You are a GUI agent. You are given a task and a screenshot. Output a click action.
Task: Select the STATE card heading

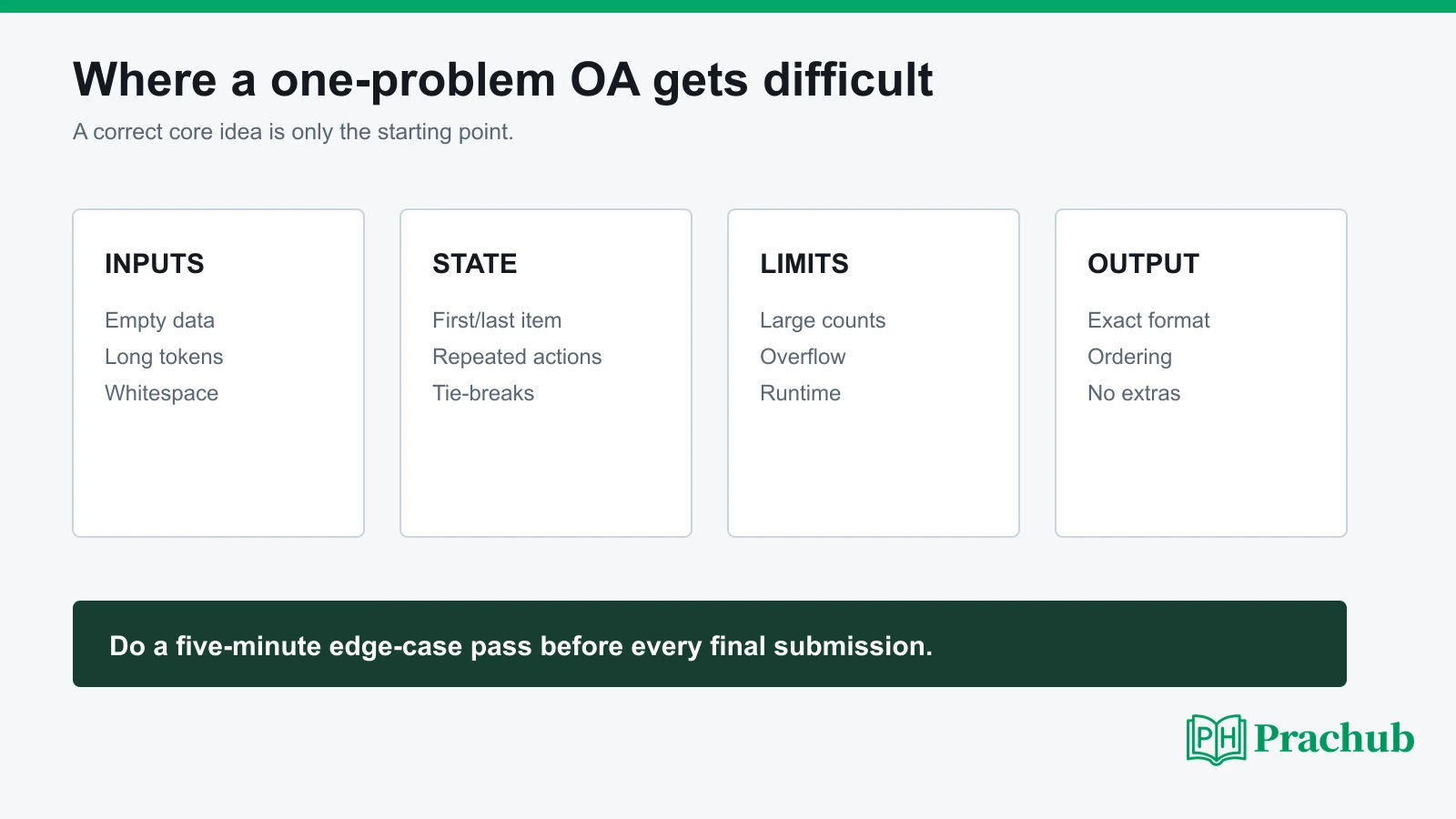point(475,264)
